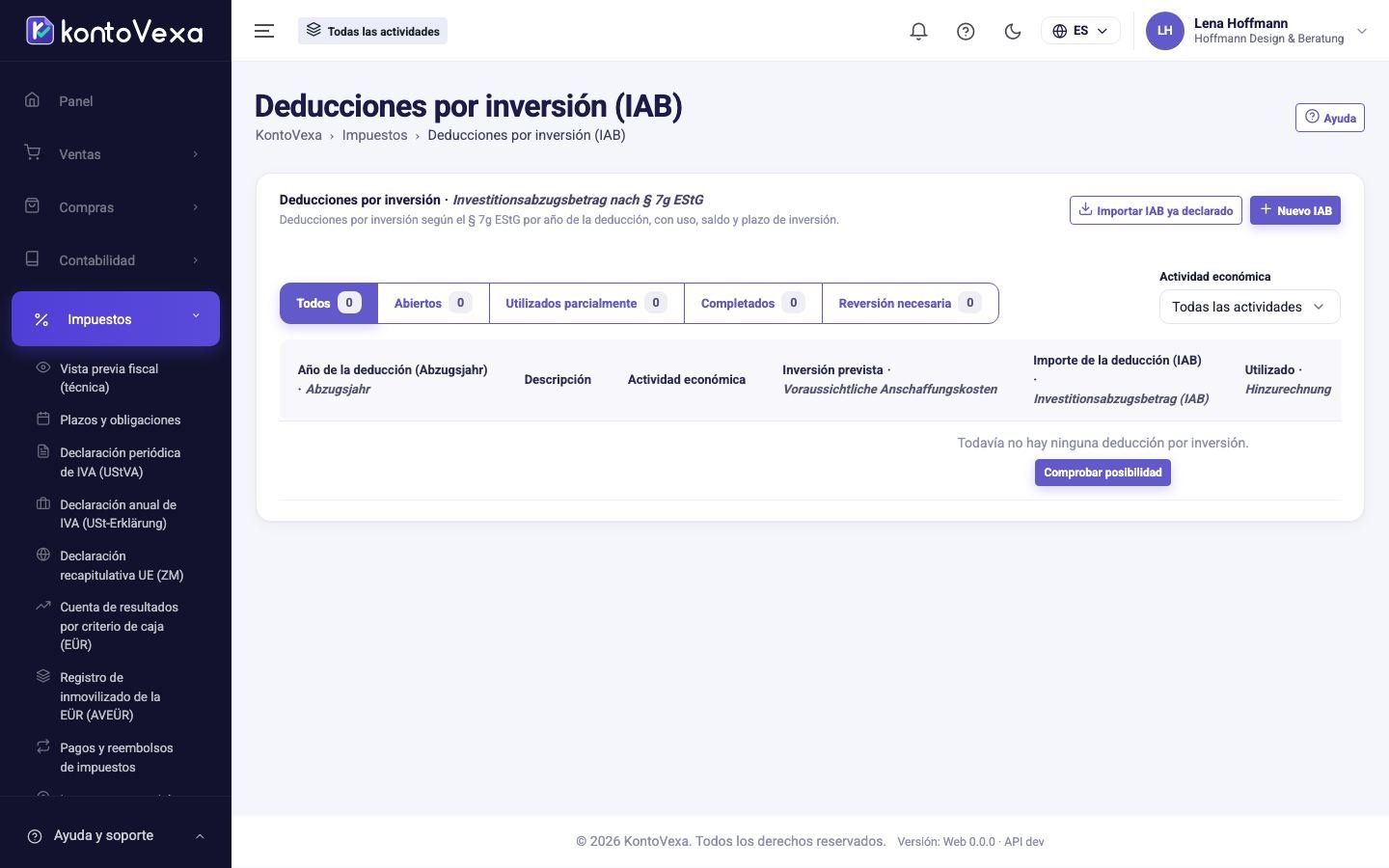Expand the Ayuda y soporte footer chevron

click(200, 836)
